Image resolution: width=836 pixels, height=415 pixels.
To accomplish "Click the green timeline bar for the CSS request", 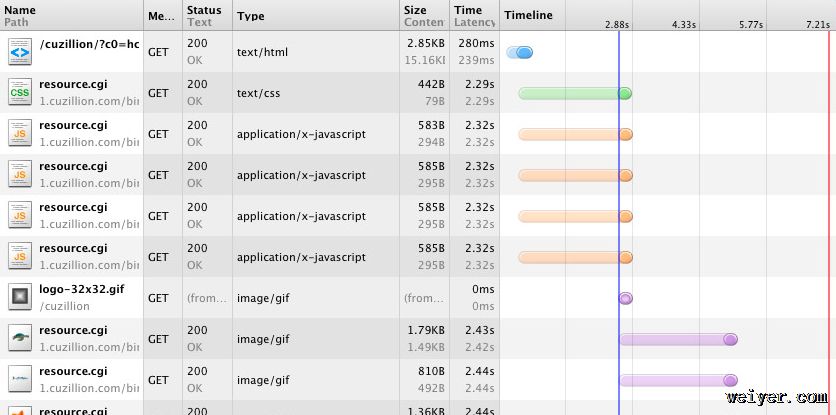I will 575,93.
